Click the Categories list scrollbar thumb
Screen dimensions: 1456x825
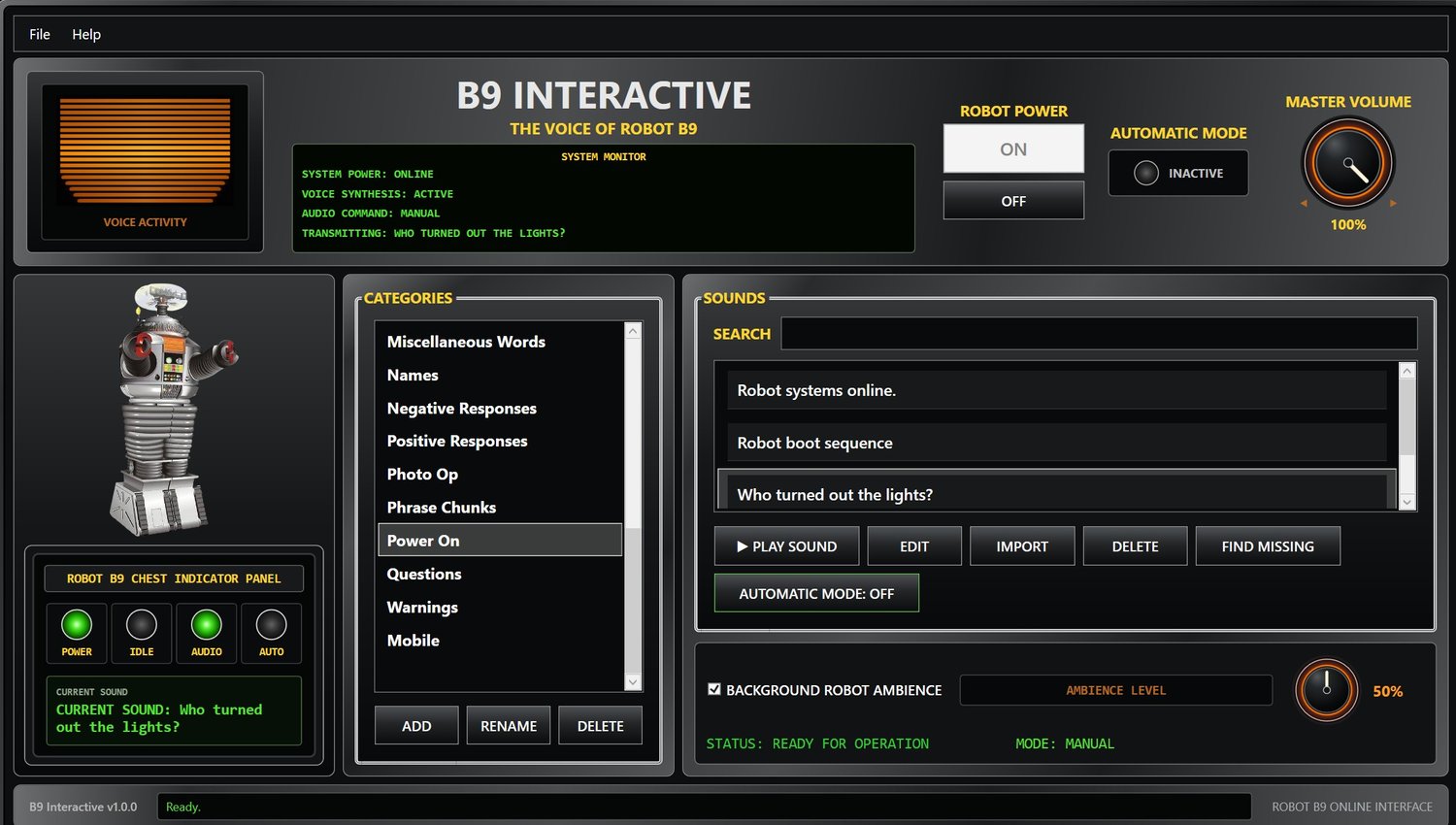point(633,600)
